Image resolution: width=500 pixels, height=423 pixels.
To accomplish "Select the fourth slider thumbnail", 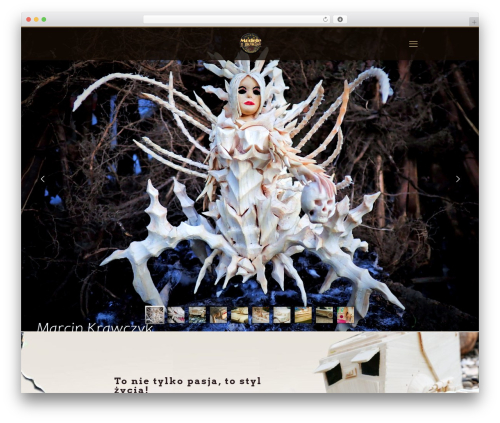I will coord(218,315).
